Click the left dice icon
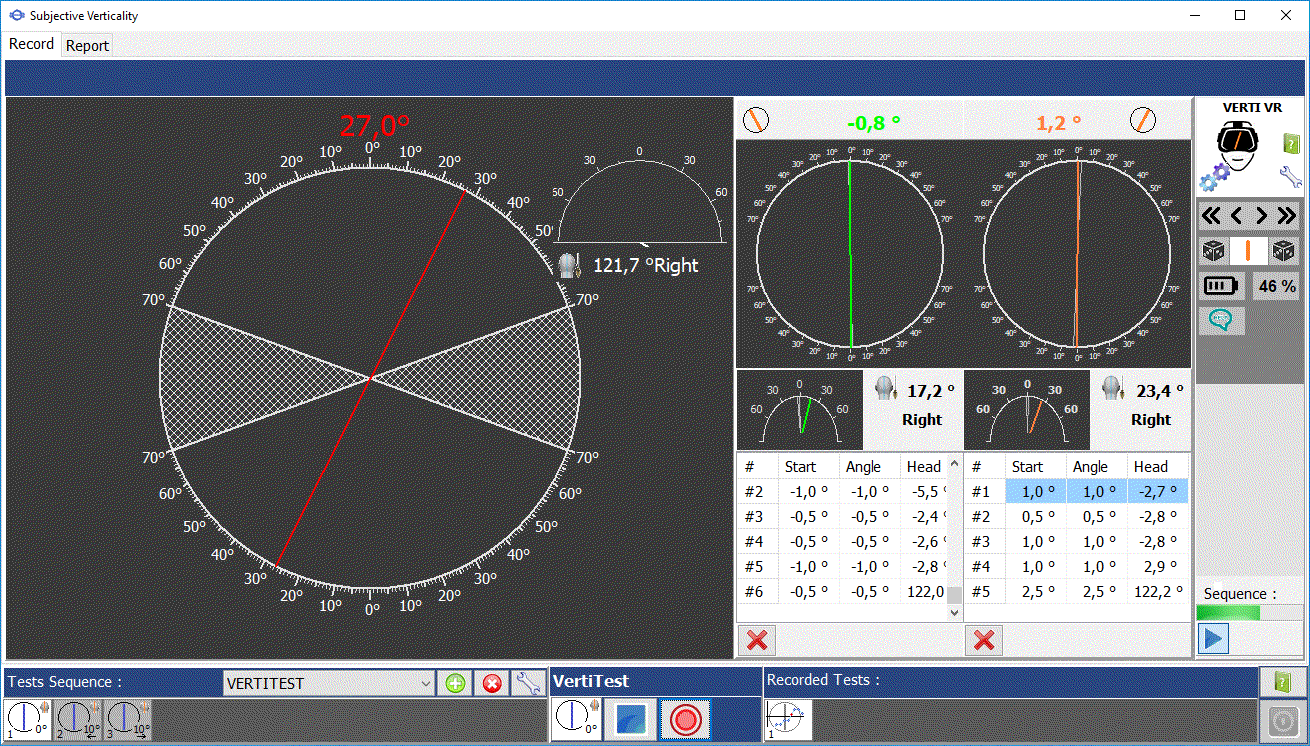Image resolution: width=1310 pixels, height=746 pixels. (1214, 250)
